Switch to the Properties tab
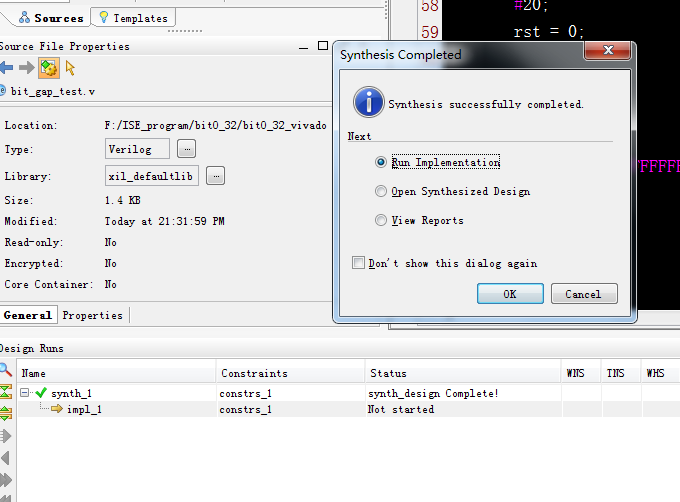The image size is (680, 502). click(92, 316)
